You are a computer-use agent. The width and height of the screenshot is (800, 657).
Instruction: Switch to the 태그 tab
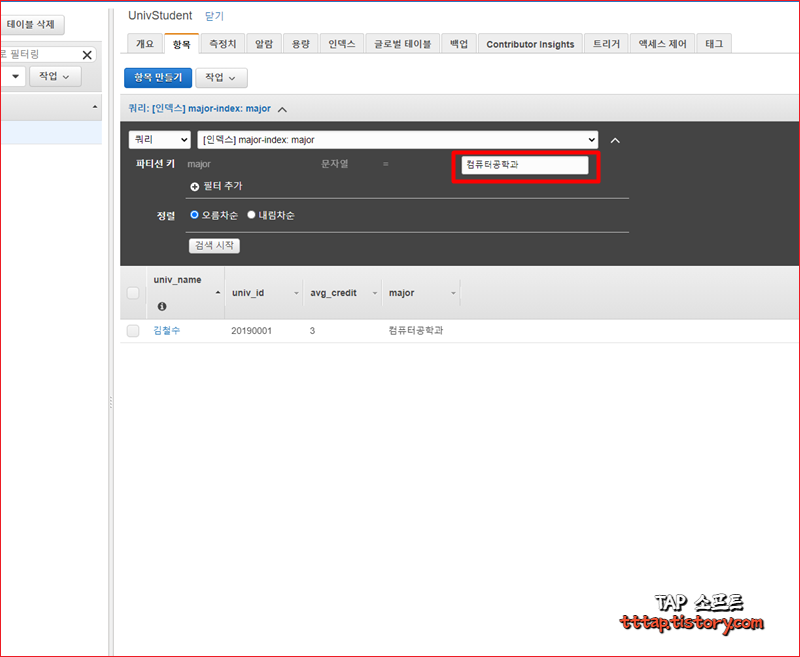[x=714, y=44]
